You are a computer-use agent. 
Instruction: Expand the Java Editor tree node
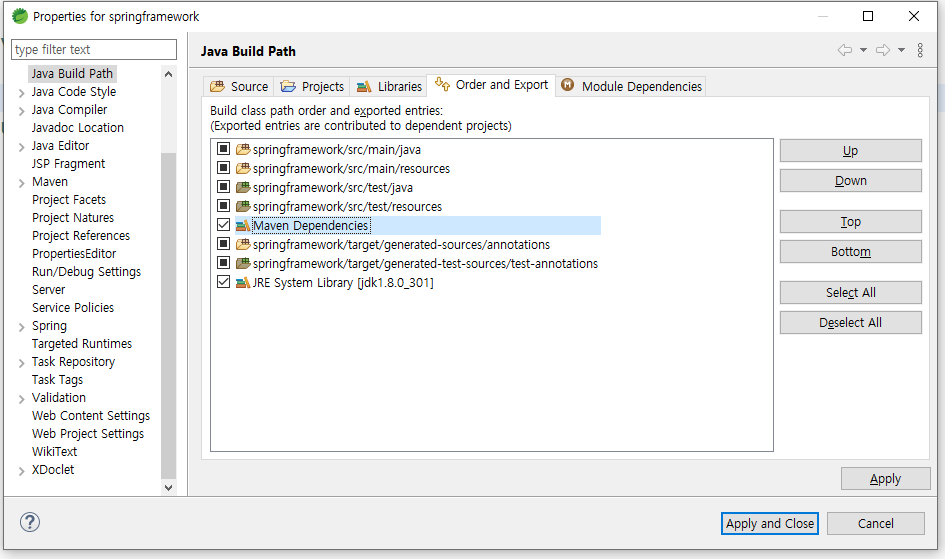[x=21, y=147]
